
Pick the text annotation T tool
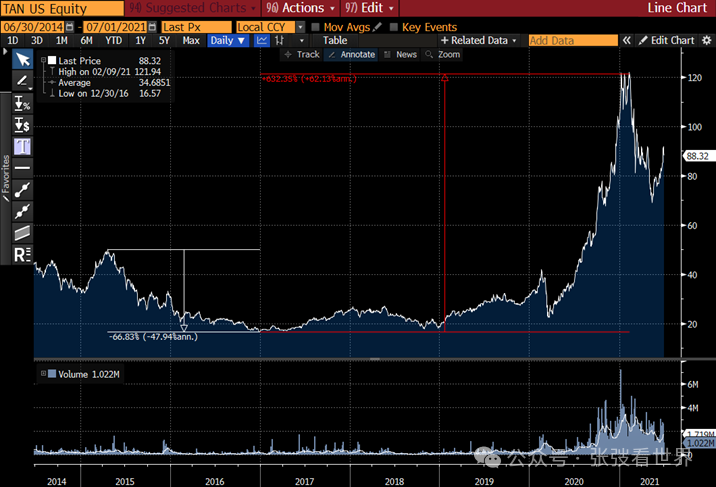point(22,147)
